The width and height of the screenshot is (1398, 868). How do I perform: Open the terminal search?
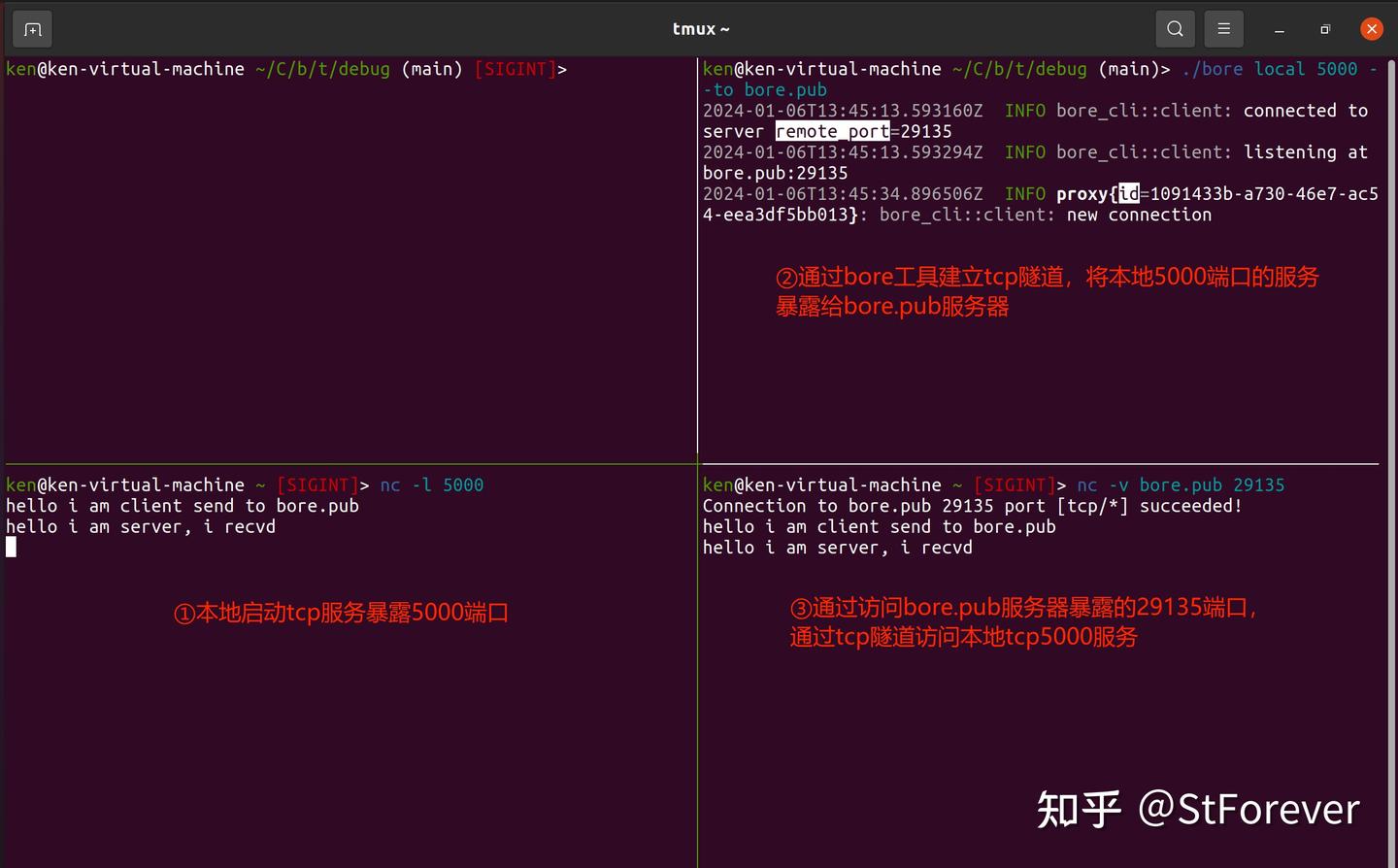(x=1175, y=28)
